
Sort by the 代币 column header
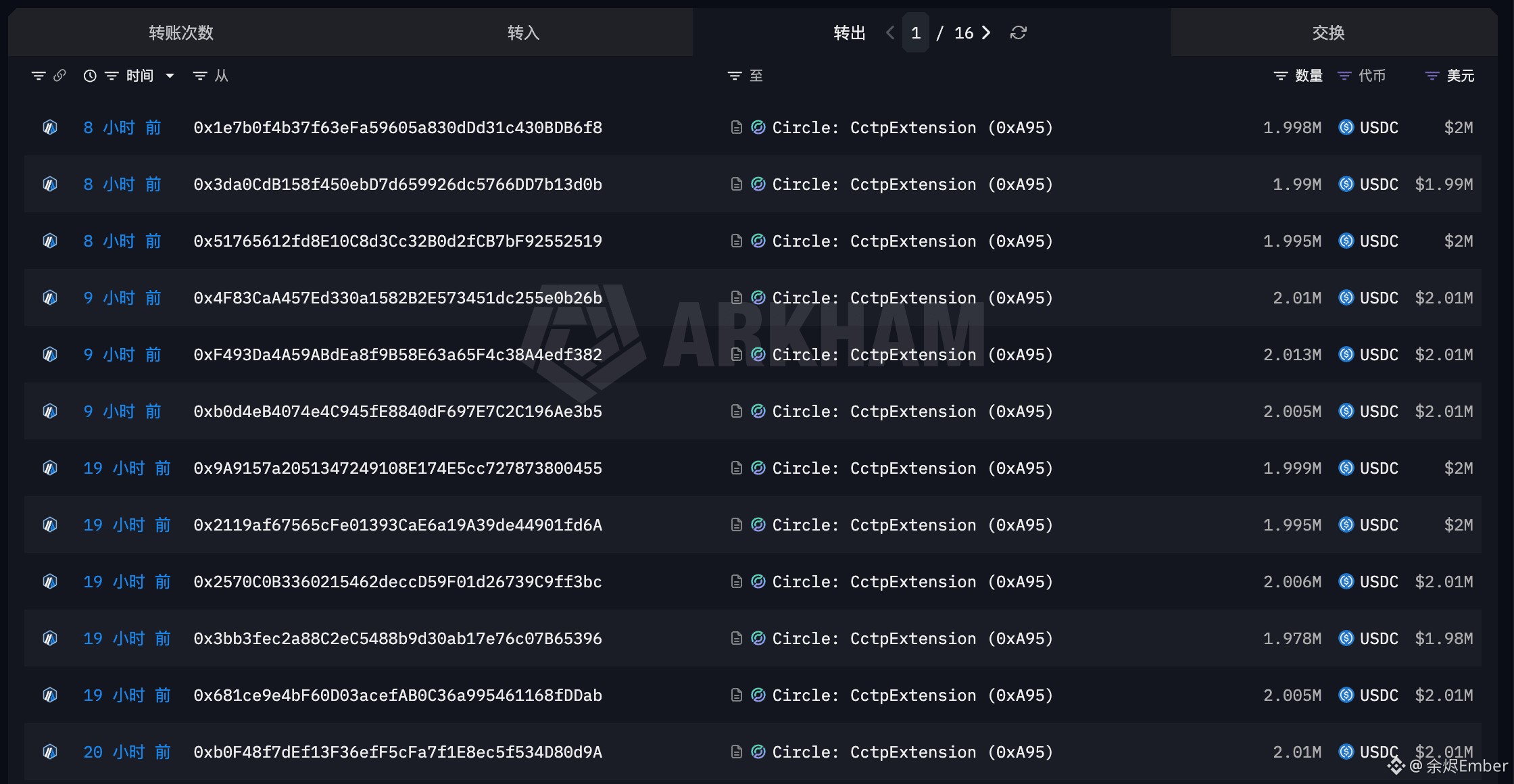point(1372,76)
